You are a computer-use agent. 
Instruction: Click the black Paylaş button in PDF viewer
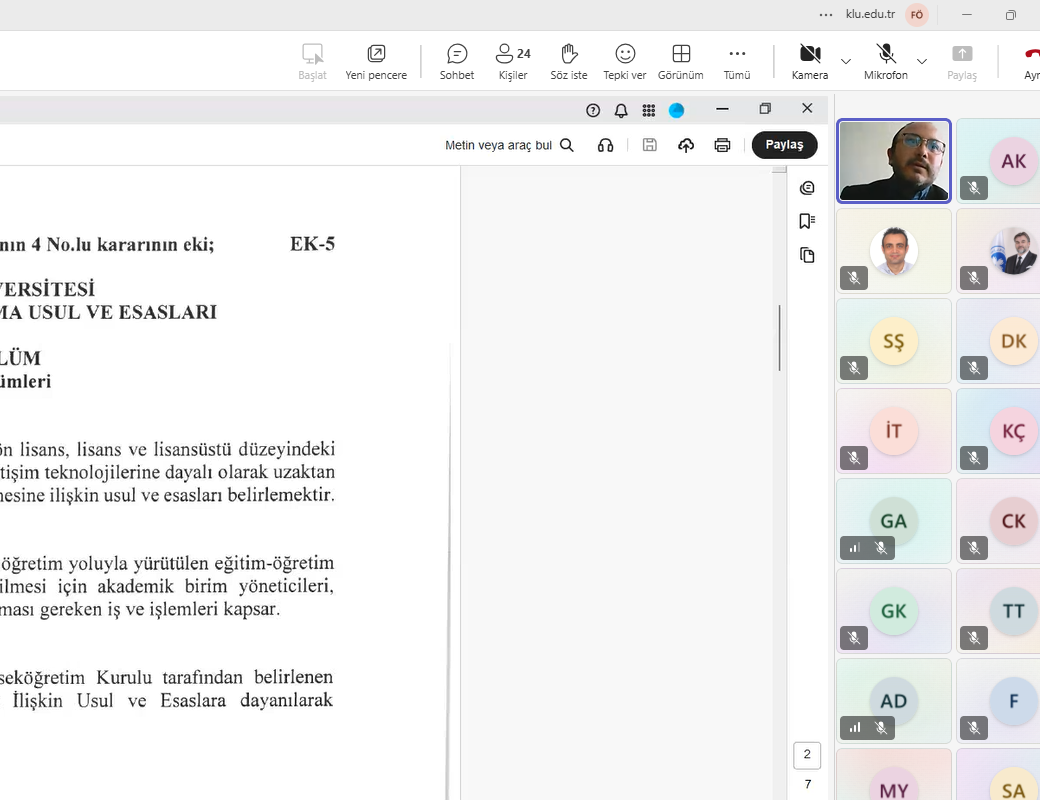click(784, 145)
